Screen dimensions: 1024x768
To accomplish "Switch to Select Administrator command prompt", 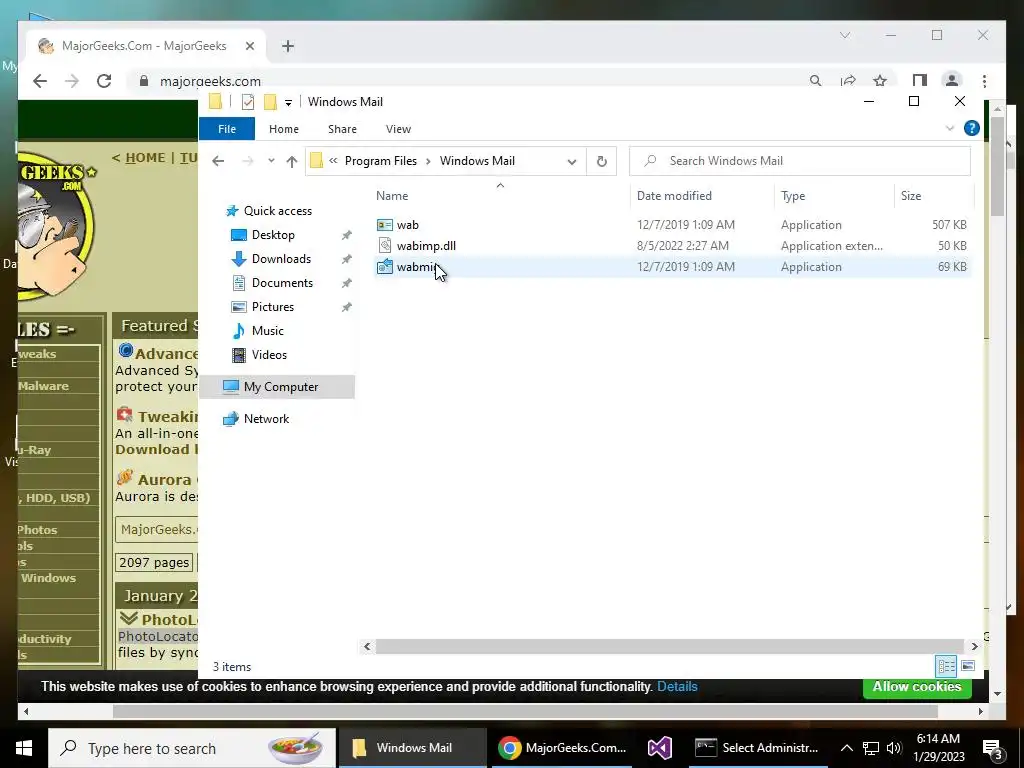I will tap(756, 748).
